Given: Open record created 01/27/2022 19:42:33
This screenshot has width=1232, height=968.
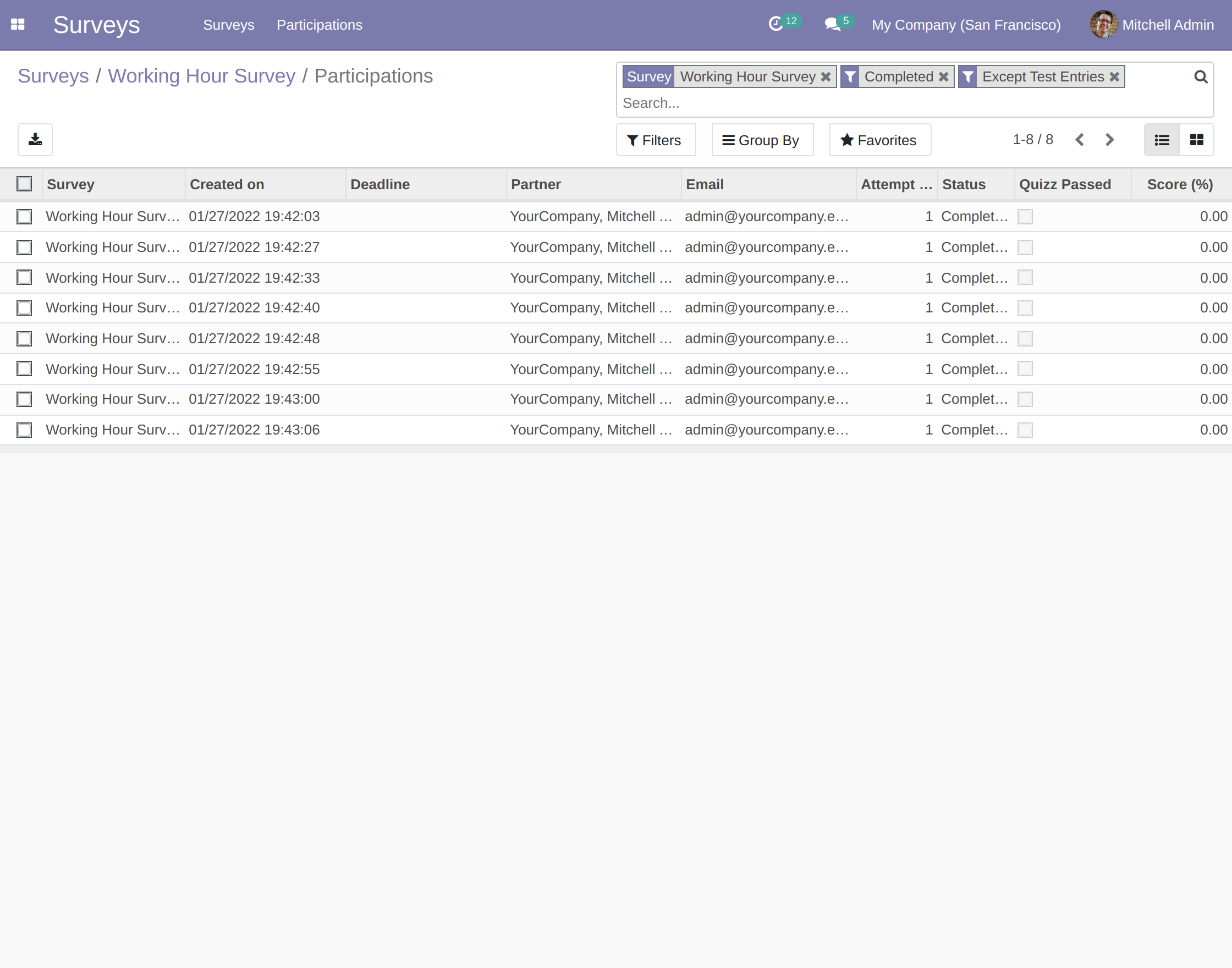Looking at the screenshot, I should pyautogui.click(x=254, y=278).
